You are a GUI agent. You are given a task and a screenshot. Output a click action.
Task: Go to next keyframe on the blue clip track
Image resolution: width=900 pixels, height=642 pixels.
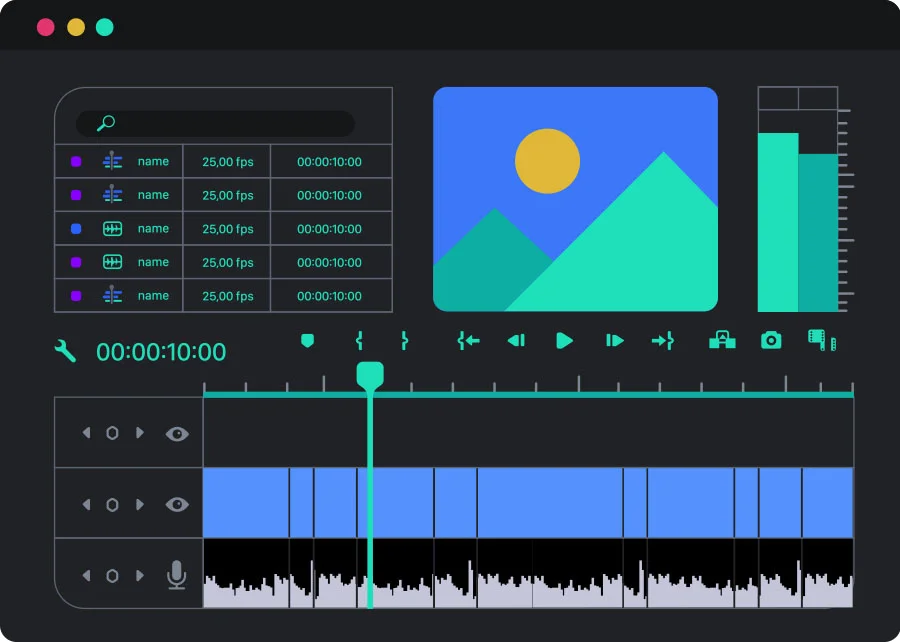139,504
